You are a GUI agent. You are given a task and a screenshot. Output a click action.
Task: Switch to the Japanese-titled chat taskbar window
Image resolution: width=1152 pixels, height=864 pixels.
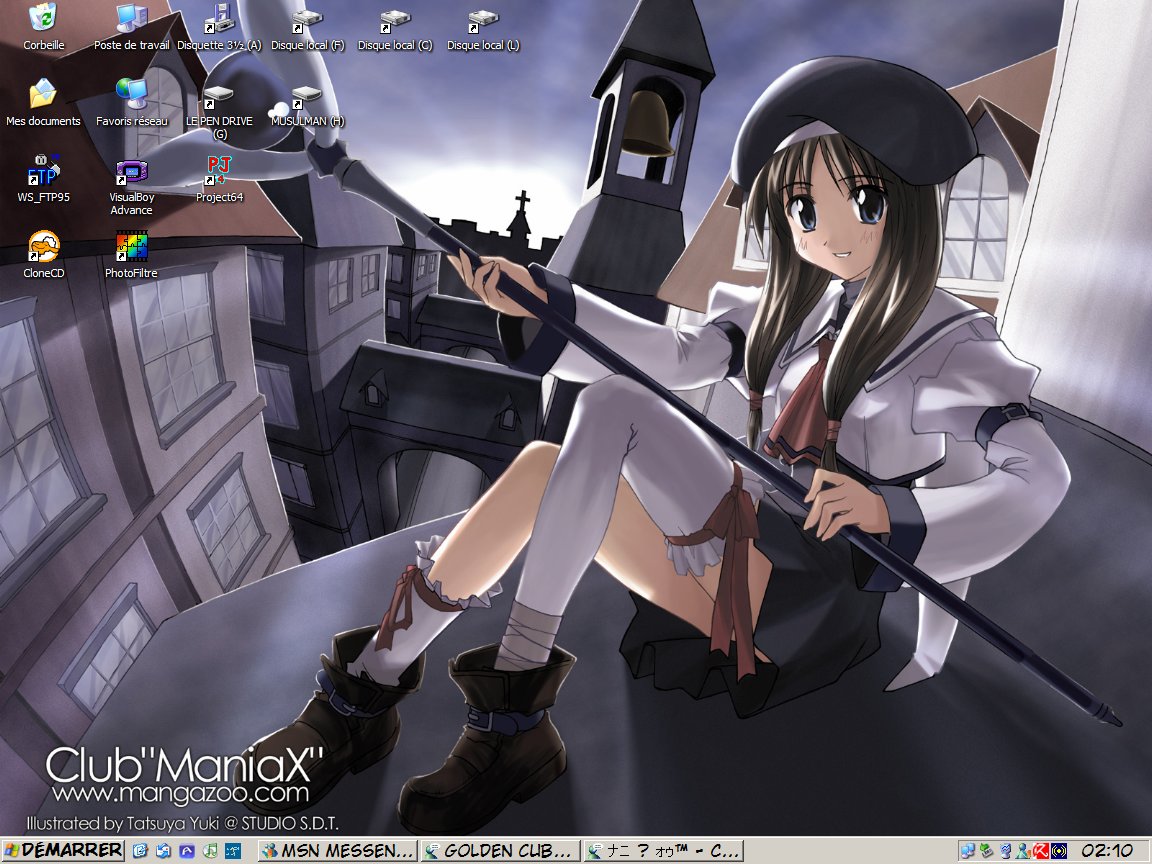click(663, 851)
